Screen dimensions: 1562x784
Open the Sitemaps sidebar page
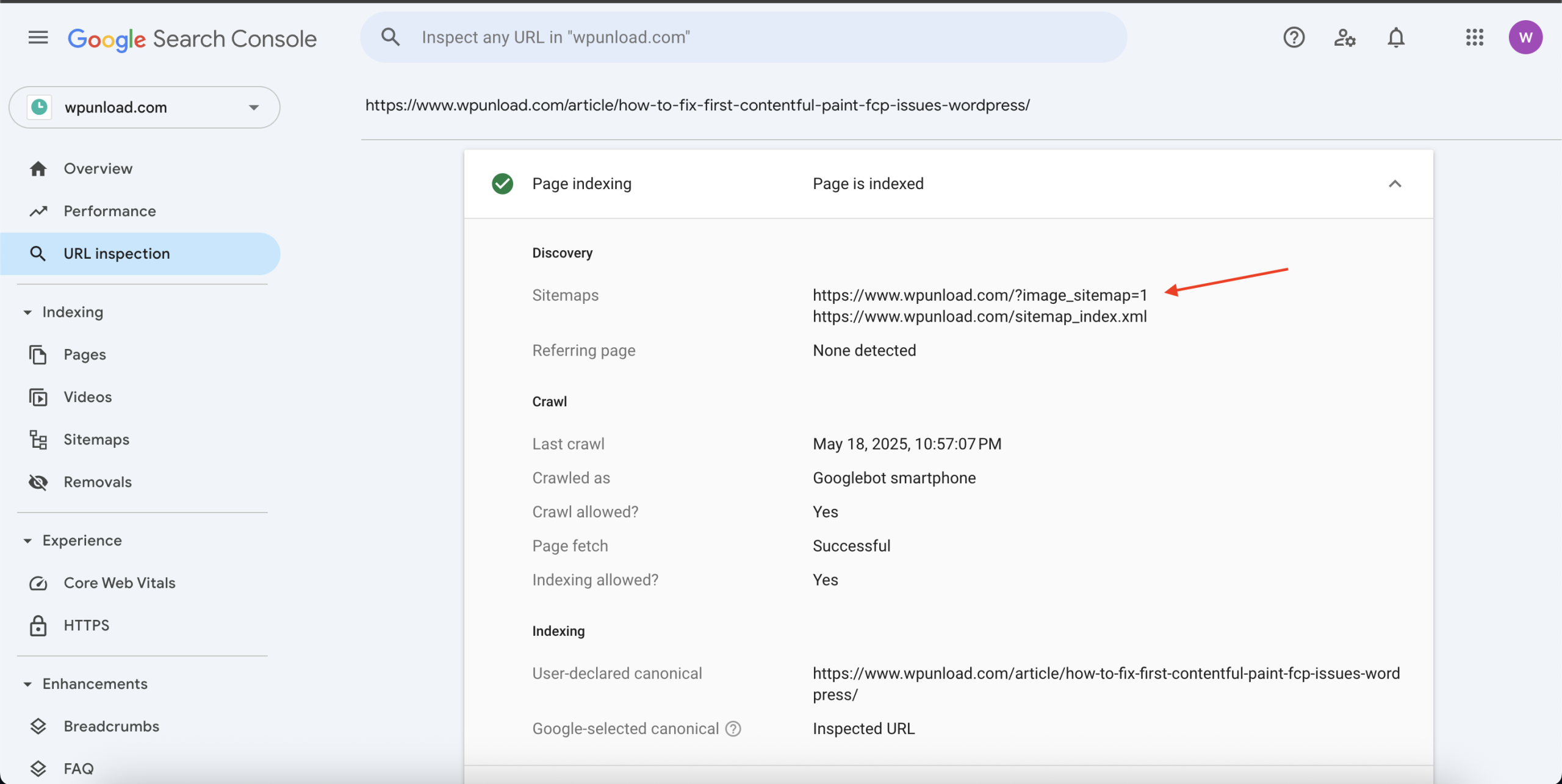140,439
